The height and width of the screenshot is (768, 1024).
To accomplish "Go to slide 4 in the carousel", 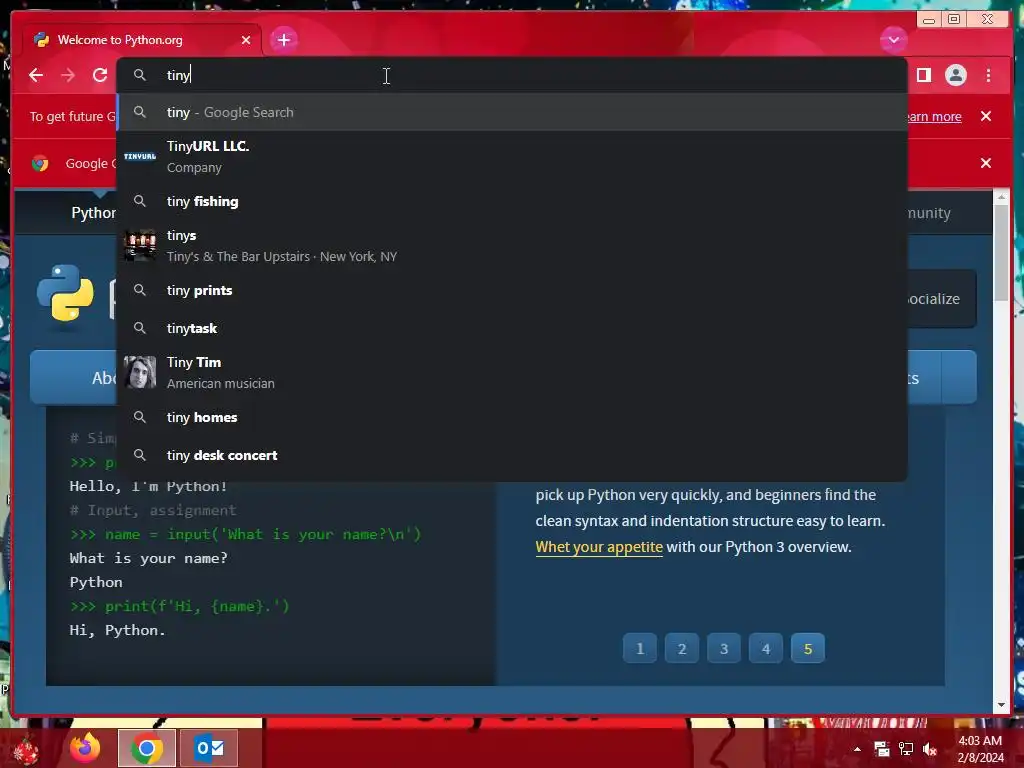I will 765,648.
